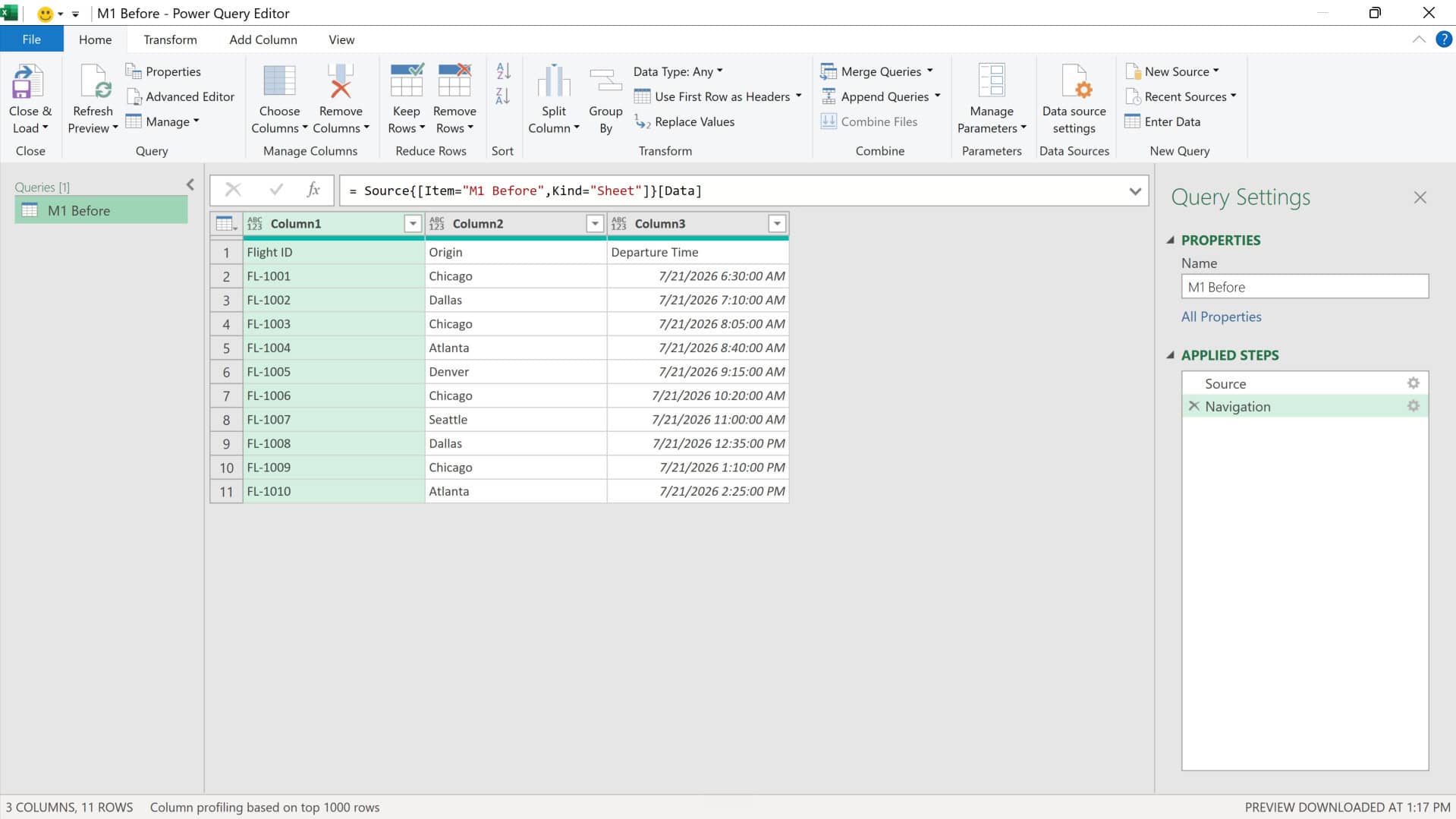
Task: Open the table menu icon in the grid corner
Action: (226, 224)
